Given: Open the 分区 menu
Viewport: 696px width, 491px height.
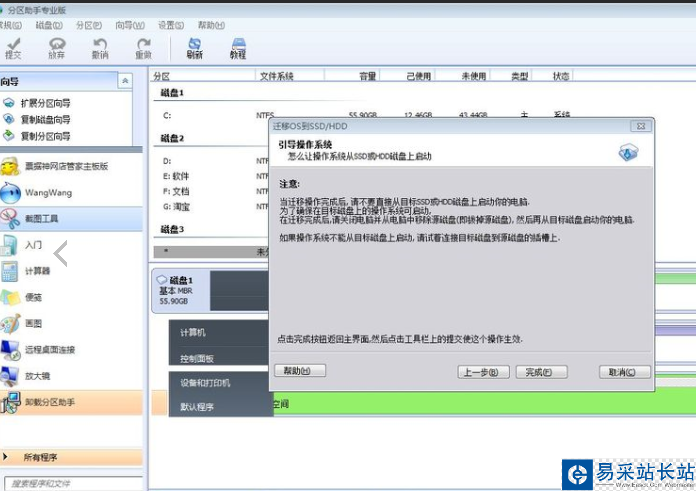Looking at the screenshot, I should tap(89, 25).
